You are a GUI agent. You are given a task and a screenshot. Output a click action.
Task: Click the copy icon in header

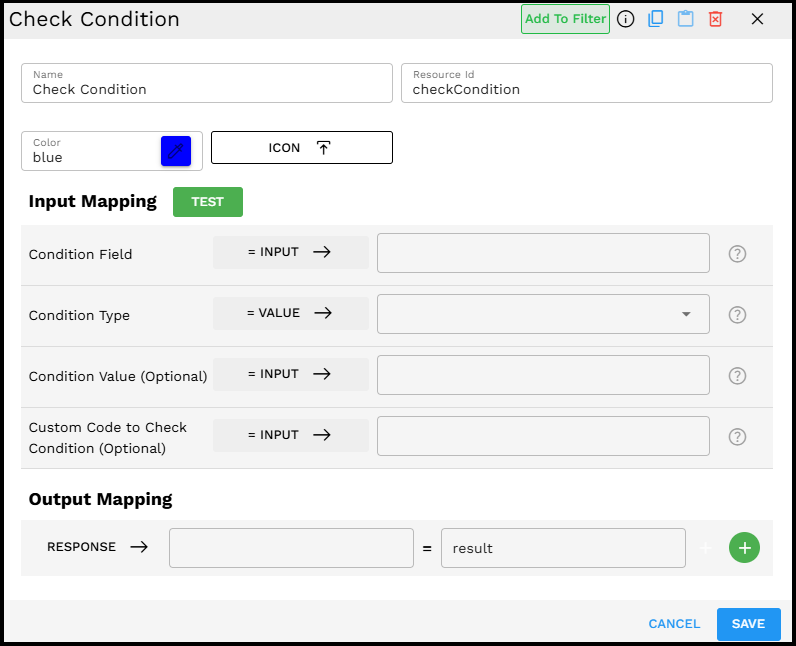coord(656,19)
